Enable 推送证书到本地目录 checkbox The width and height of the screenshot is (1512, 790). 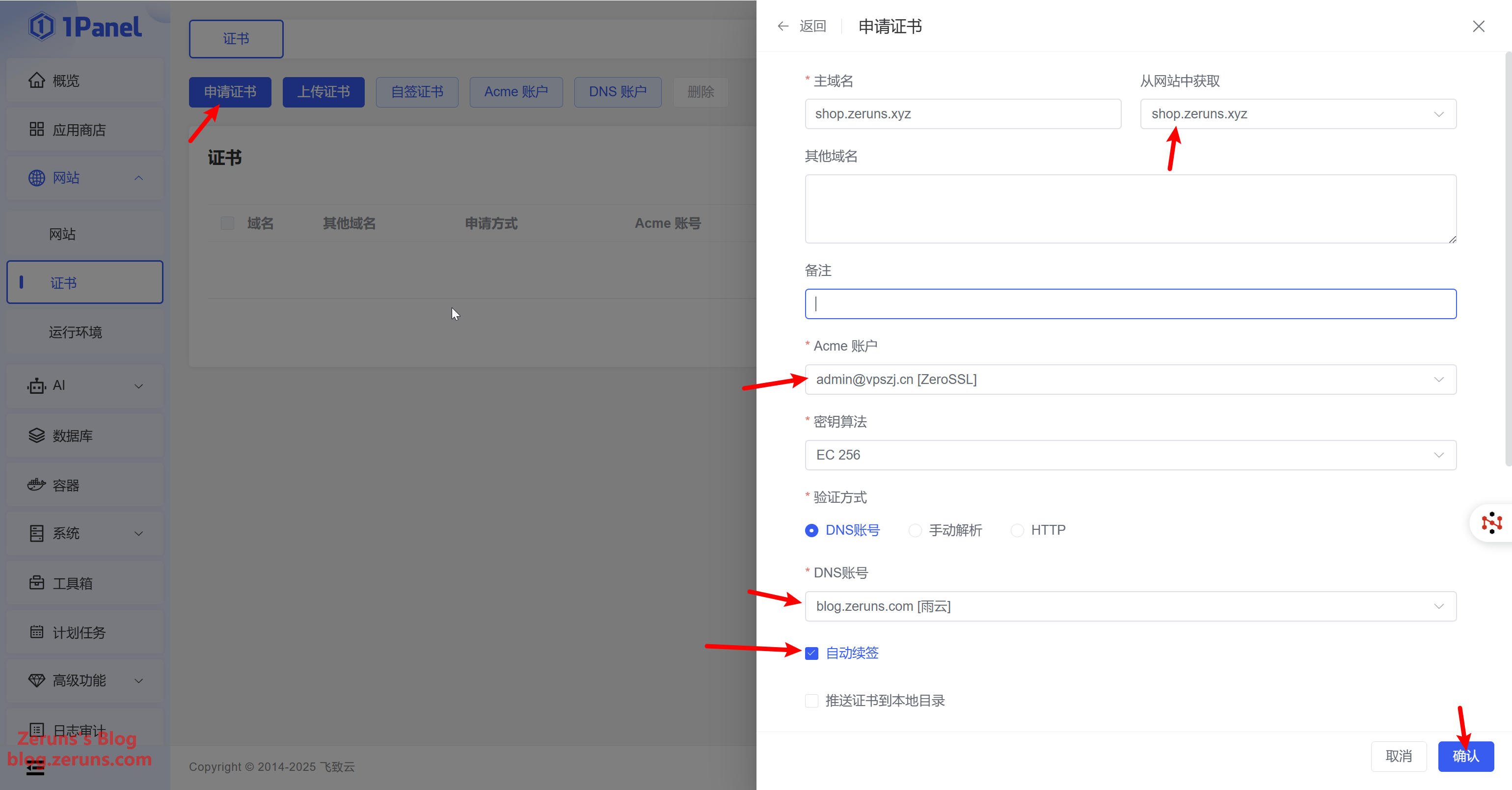[812, 701]
